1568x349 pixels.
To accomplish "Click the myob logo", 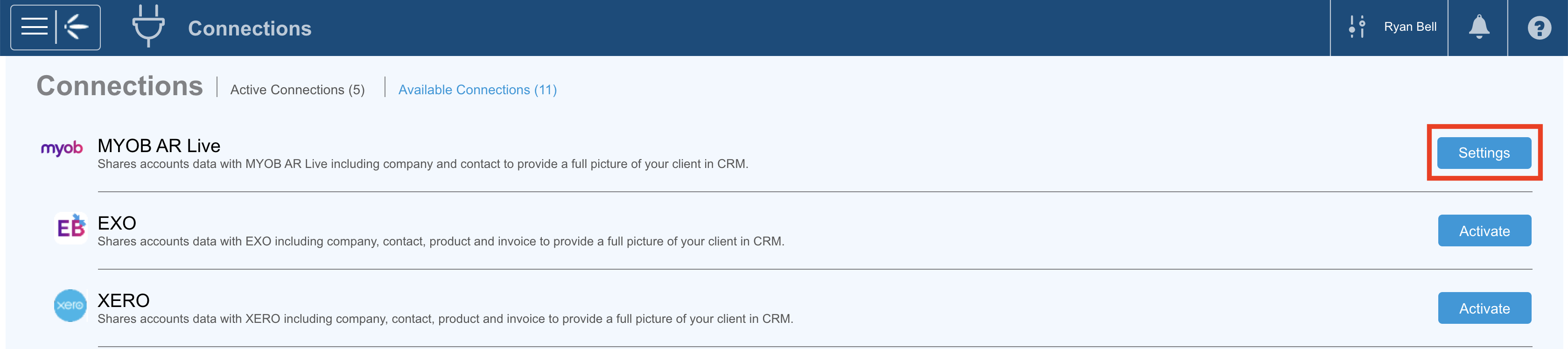I will pos(62,148).
